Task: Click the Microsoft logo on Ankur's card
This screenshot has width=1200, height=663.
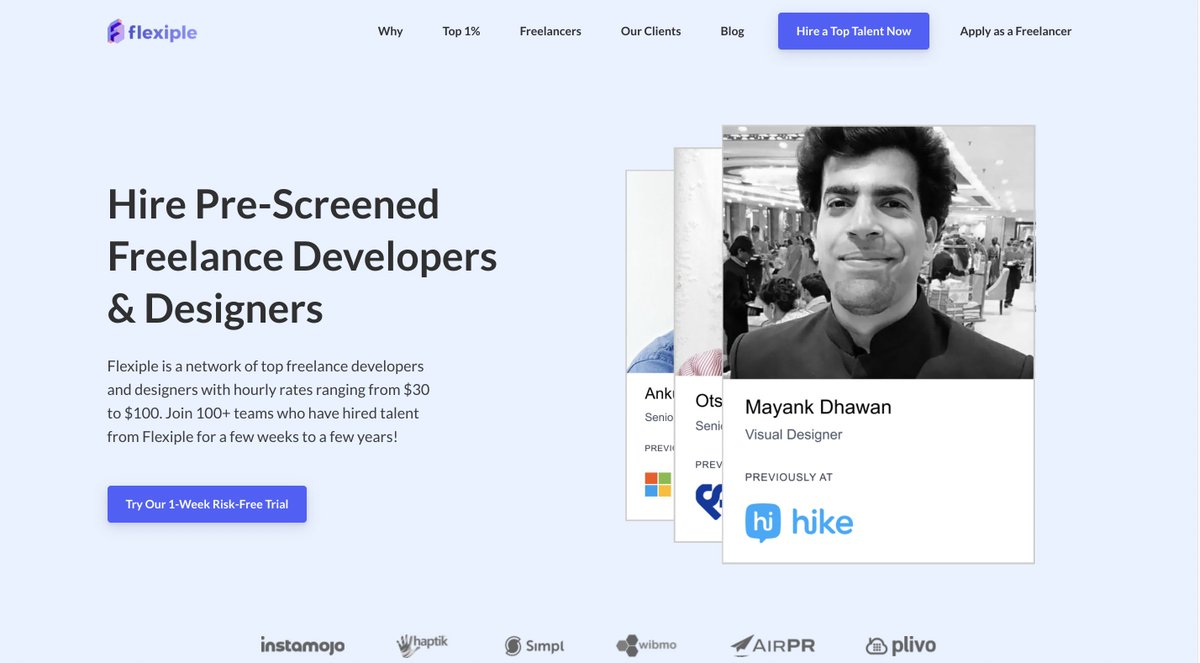Action: (658, 485)
